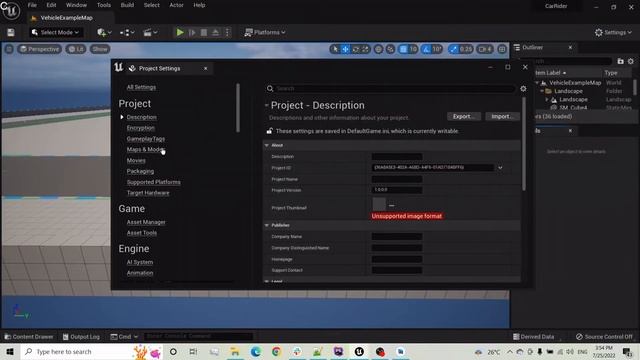Open the viewport options hamburger menu
The image size is (640, 360).
pos(9,49)
